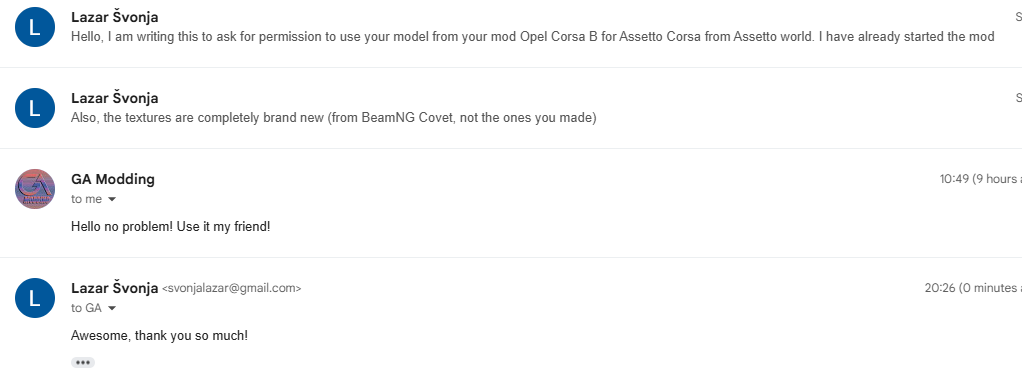The width and height of the screenshot is (1022, 389).
Task: Click the avatar next to the BeamNG Covet message
Action: [x=35, y=108]
